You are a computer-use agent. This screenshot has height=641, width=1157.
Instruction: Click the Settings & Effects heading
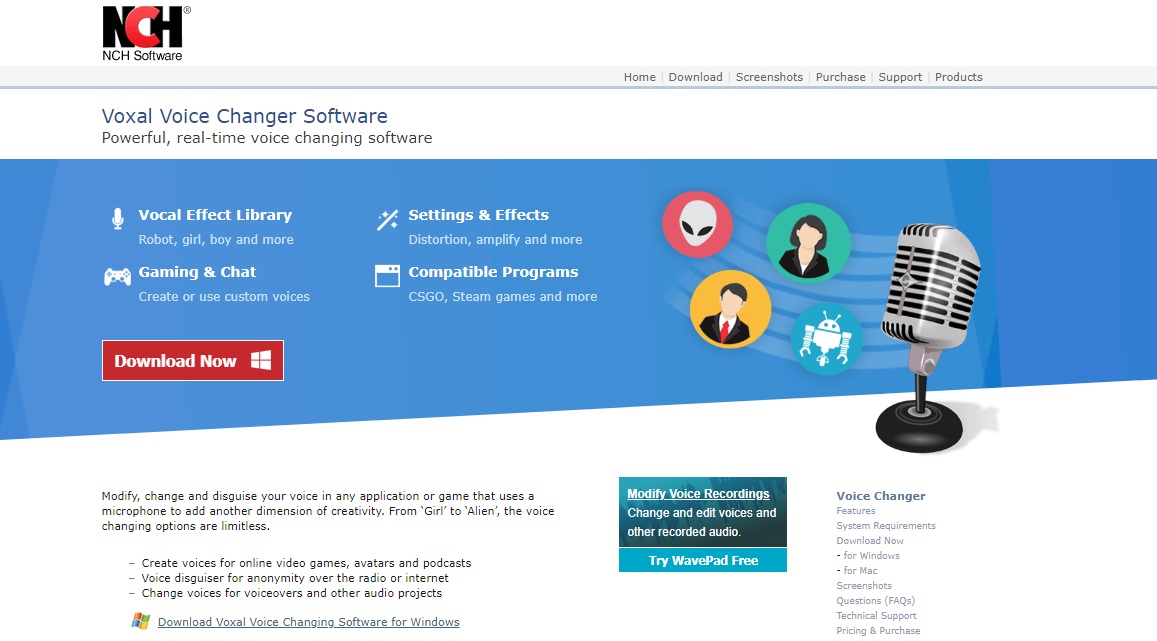tap(479, 215)
